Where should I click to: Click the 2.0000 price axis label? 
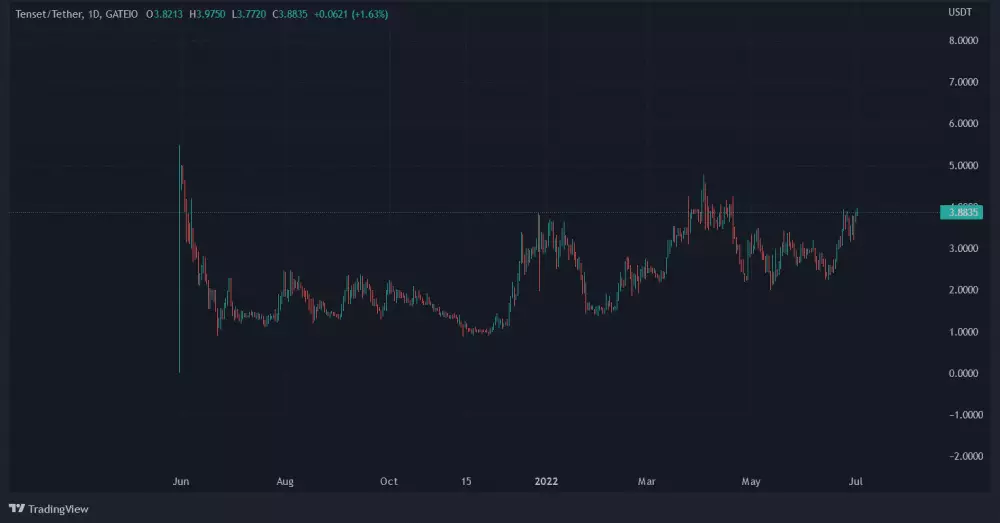click(963, 290)
